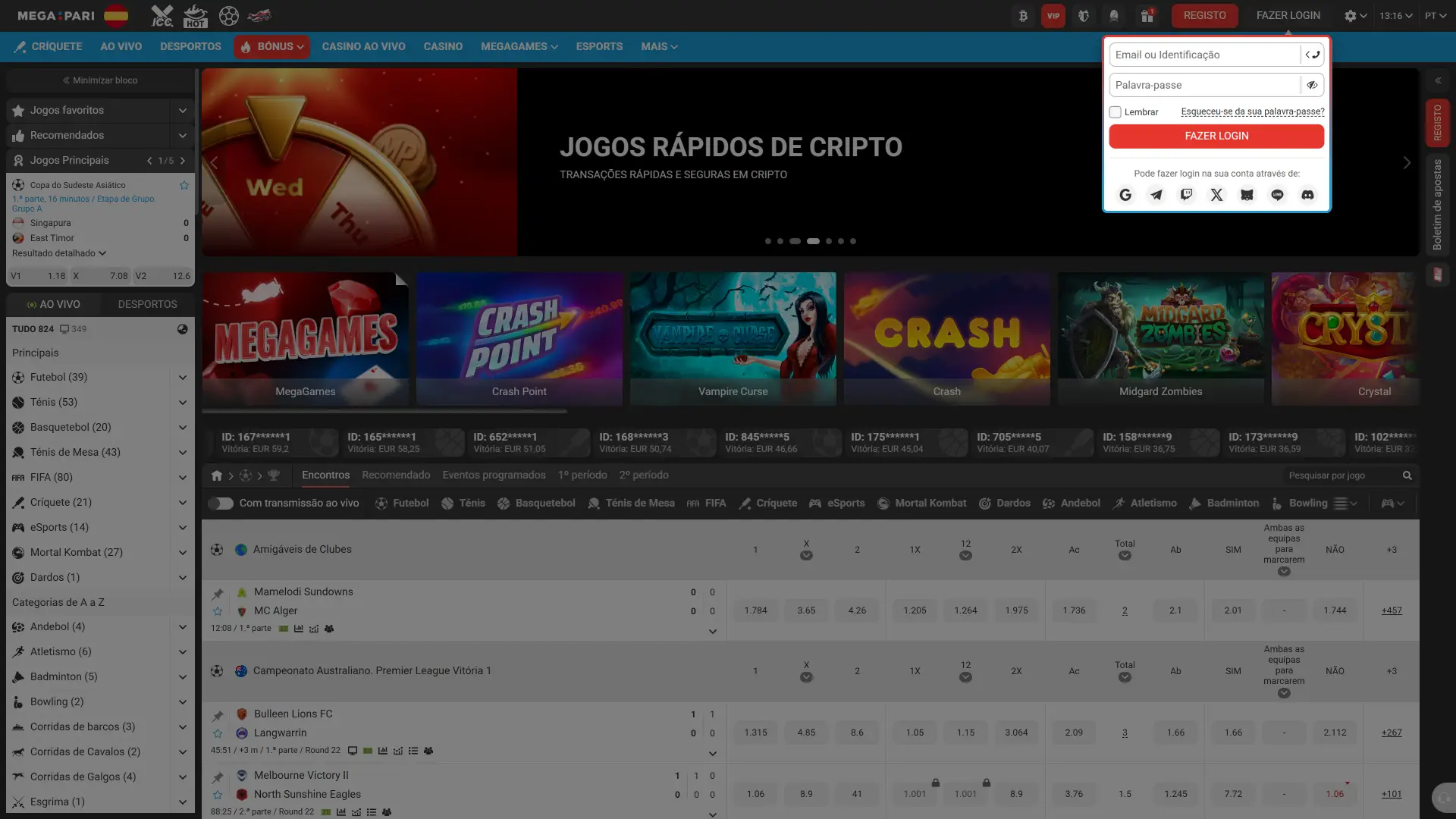Open the PT language dropdown
Screen dimensions: 1456x819
(1436, 16)
